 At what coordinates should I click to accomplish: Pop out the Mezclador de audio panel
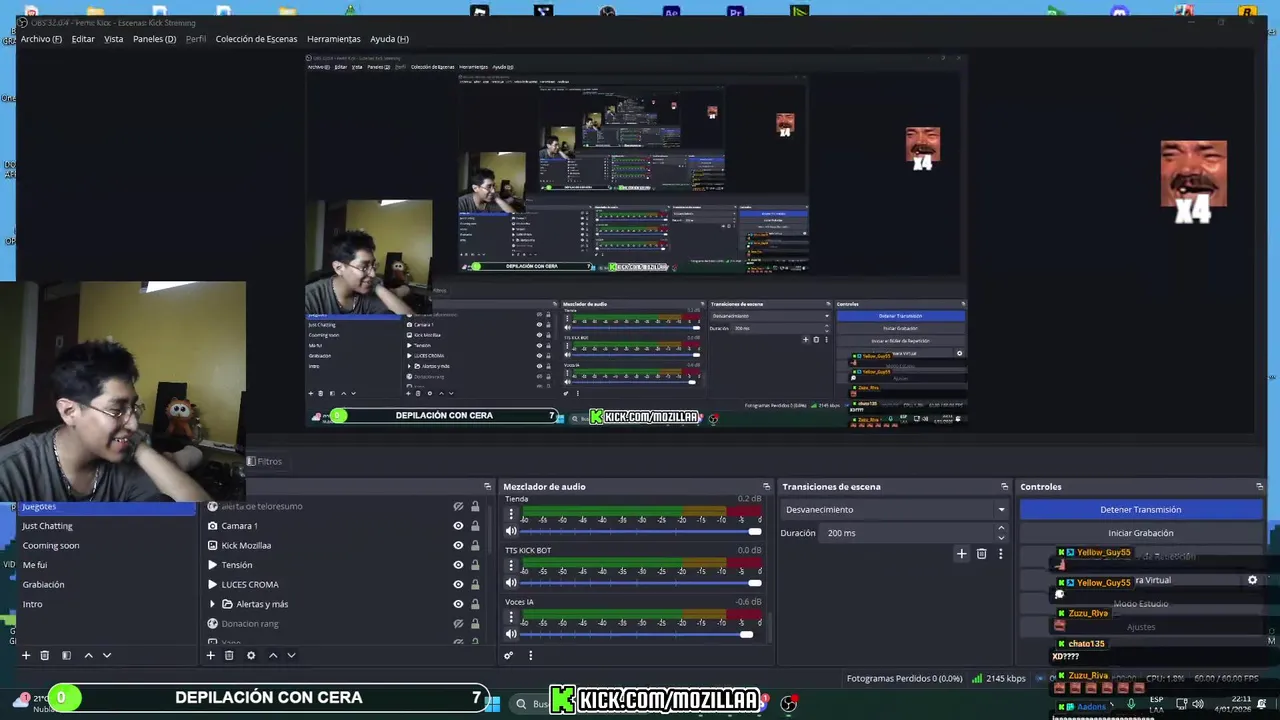coord(766,487)
